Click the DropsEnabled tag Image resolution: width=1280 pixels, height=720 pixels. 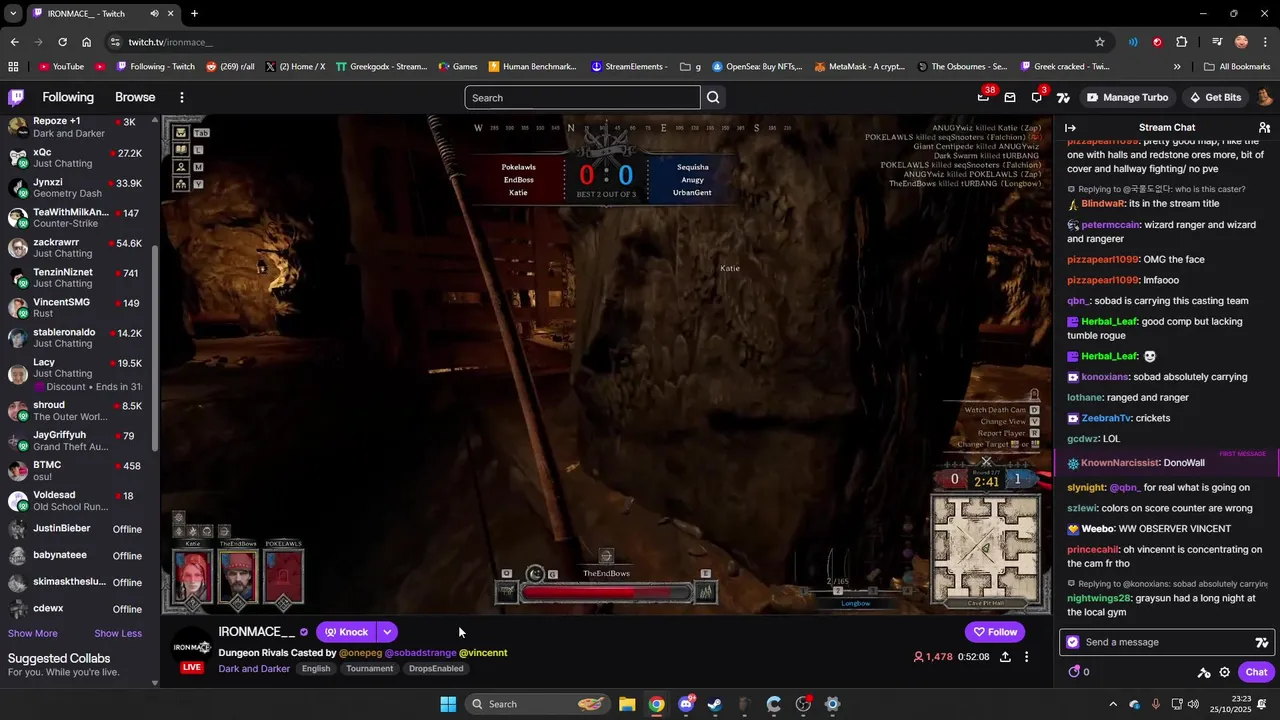(436, 669)
